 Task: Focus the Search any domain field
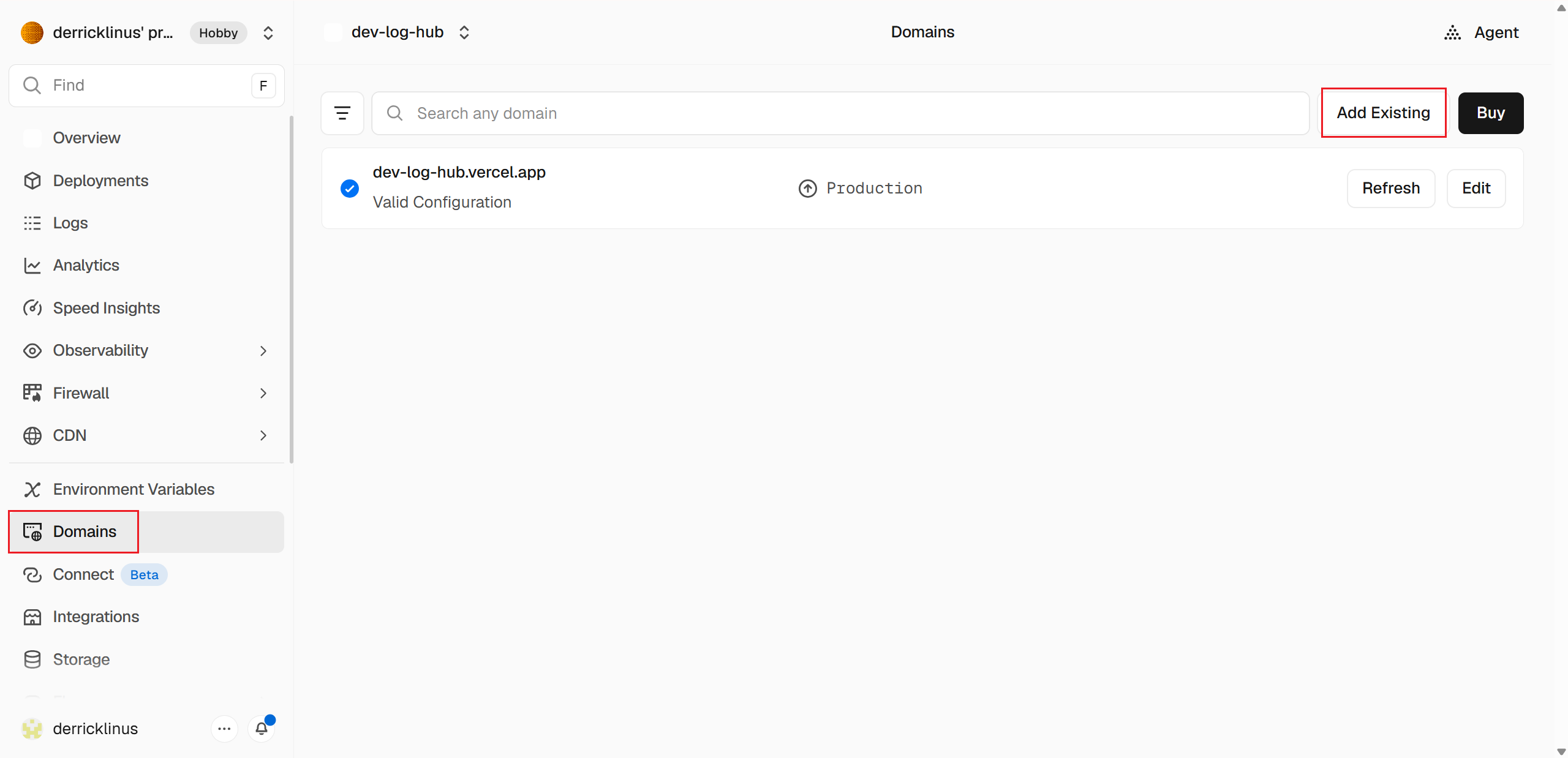pos(840,113)
